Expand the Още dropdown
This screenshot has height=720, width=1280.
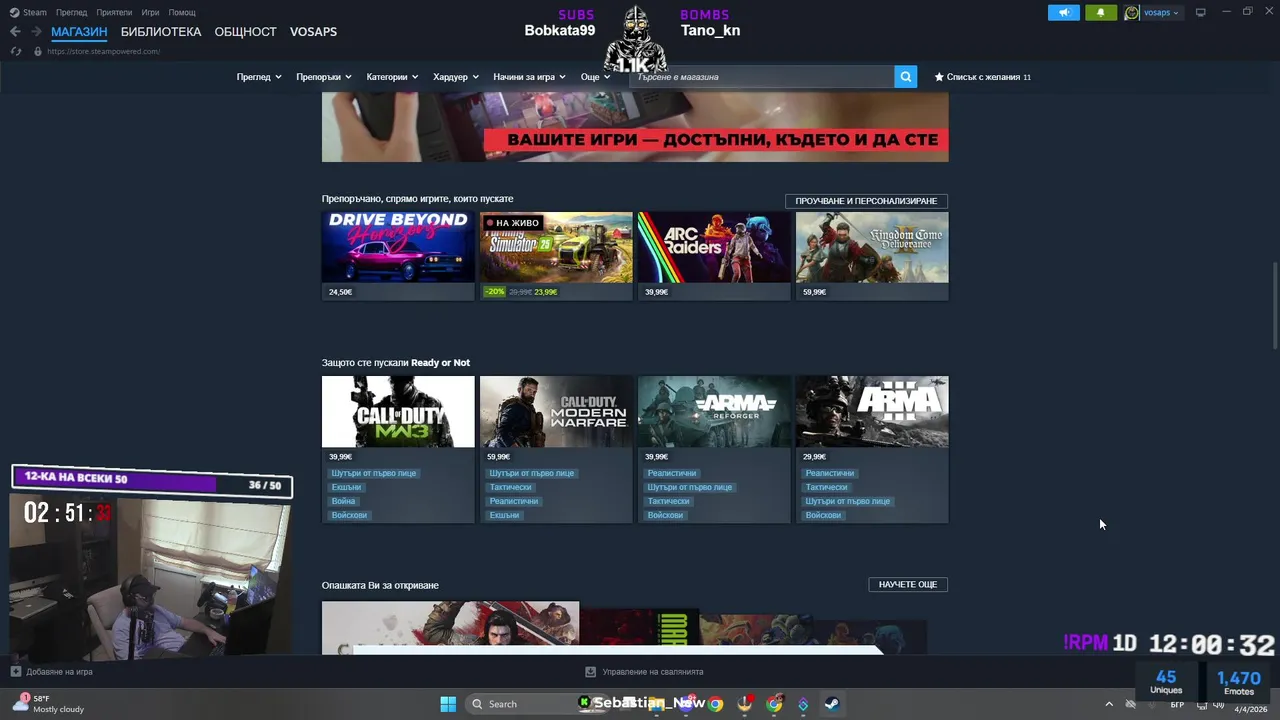coord(595,77)
